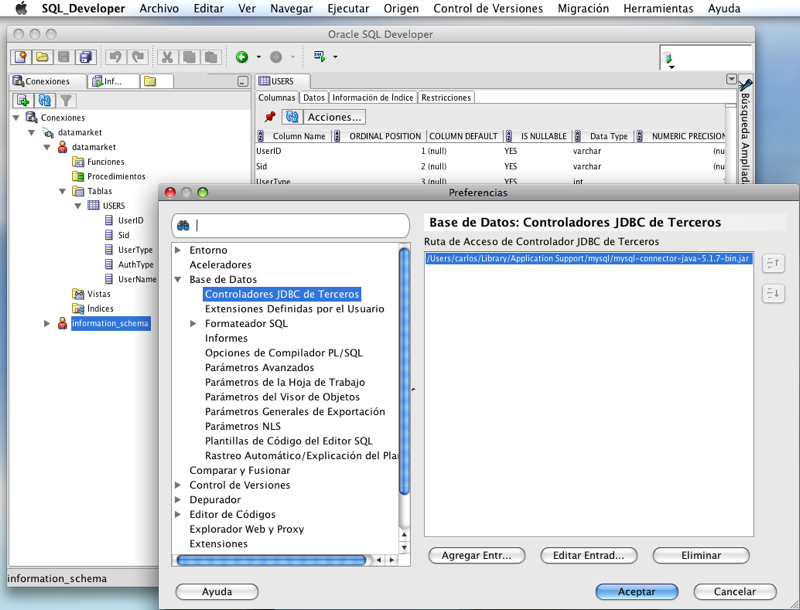This screenshot has width=800, height=610.
Task: Expand the Depurador preferences node
Action: click(x=178, y=500)
